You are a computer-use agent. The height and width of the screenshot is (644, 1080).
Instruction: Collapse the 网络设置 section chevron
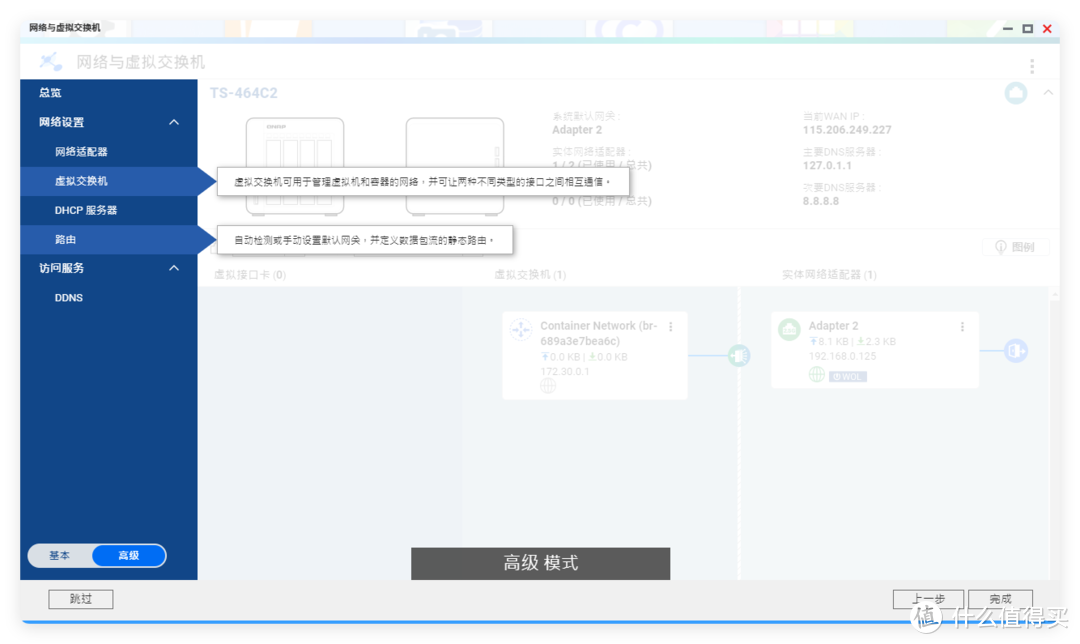click(174, 122)
